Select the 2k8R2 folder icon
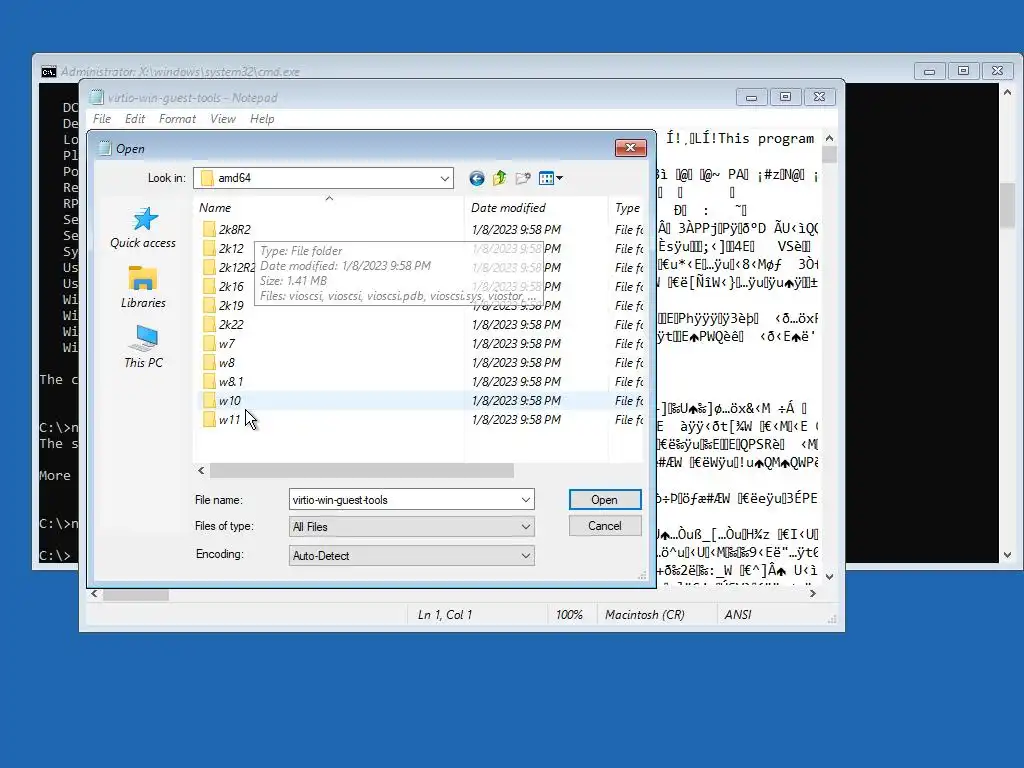The width and height of the screenshot is (1024, 768). (209, 229)
